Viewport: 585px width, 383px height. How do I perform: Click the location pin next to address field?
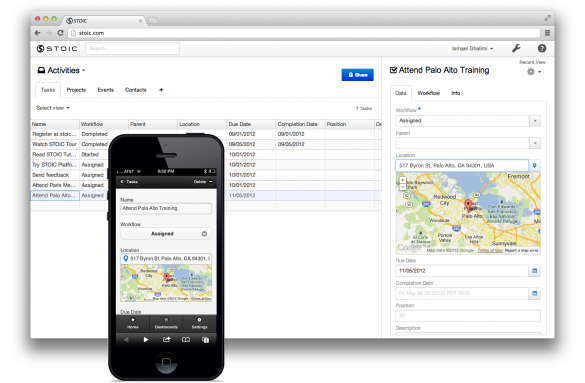534,165
